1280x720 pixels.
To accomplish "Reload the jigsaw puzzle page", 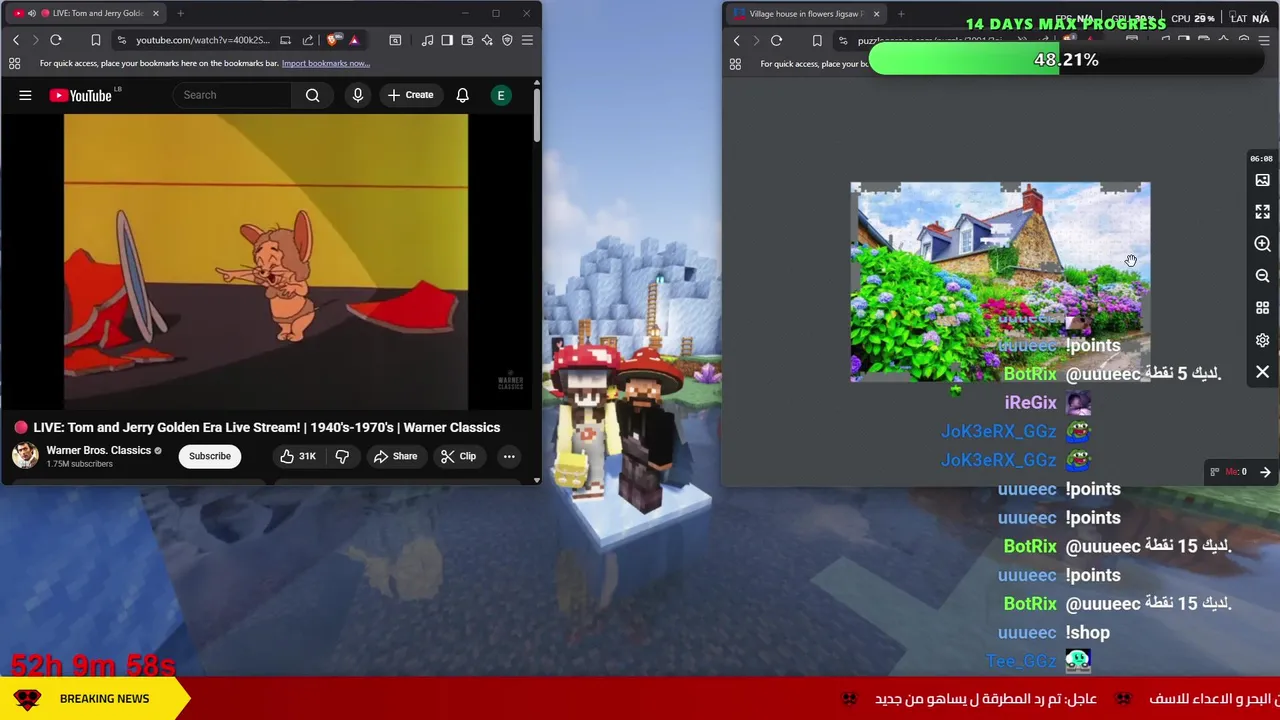I will tap(776, 40).
